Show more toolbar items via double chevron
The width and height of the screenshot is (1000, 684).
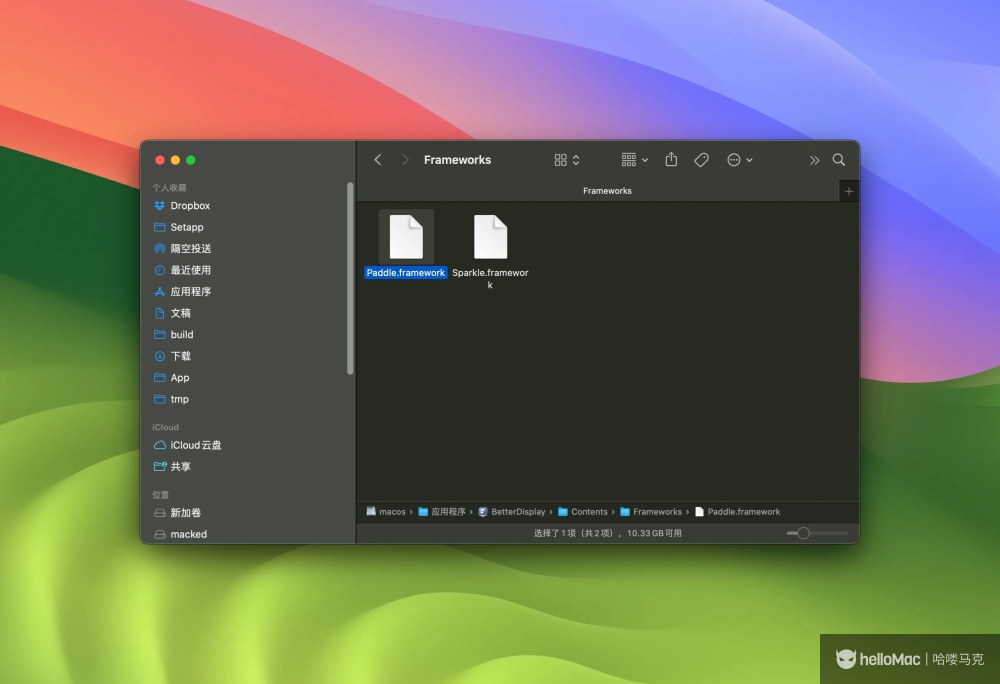pyautogui.click(x=814, y=160)
